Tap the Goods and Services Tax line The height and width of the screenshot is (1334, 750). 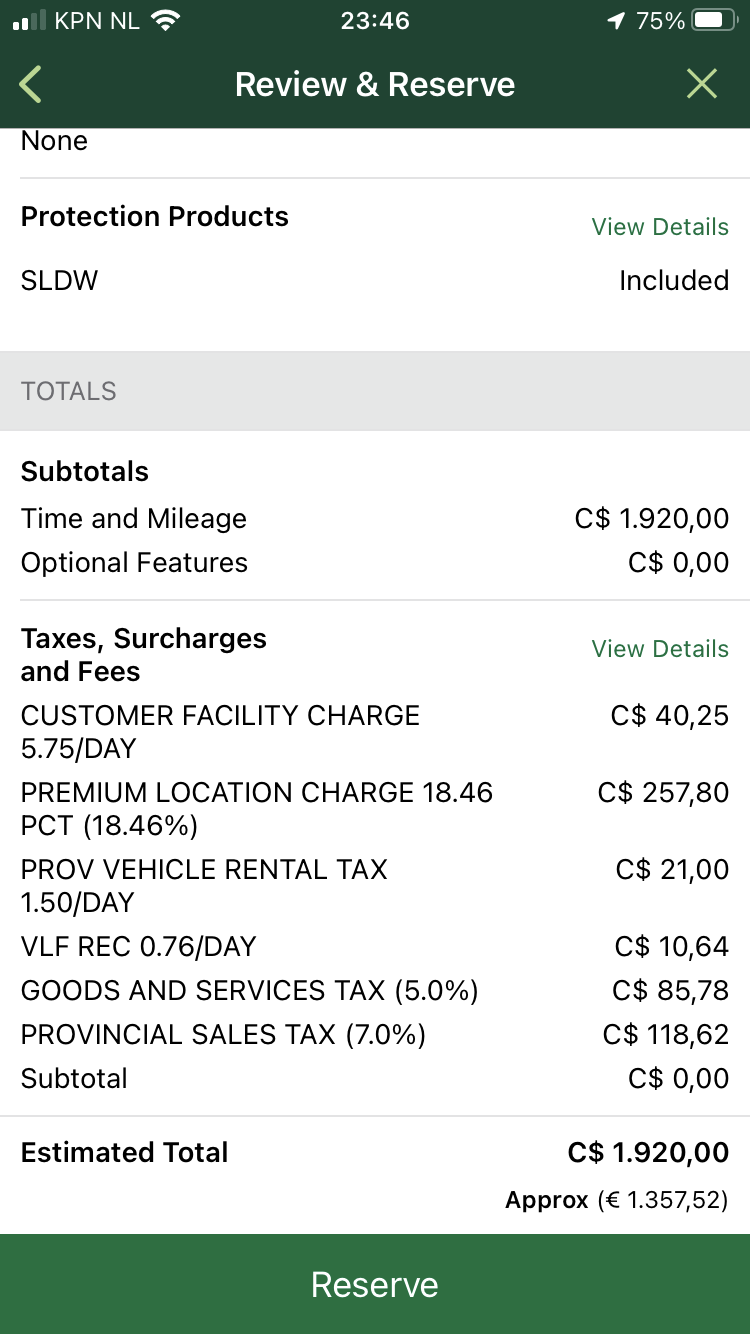click(x=375, y=991)
